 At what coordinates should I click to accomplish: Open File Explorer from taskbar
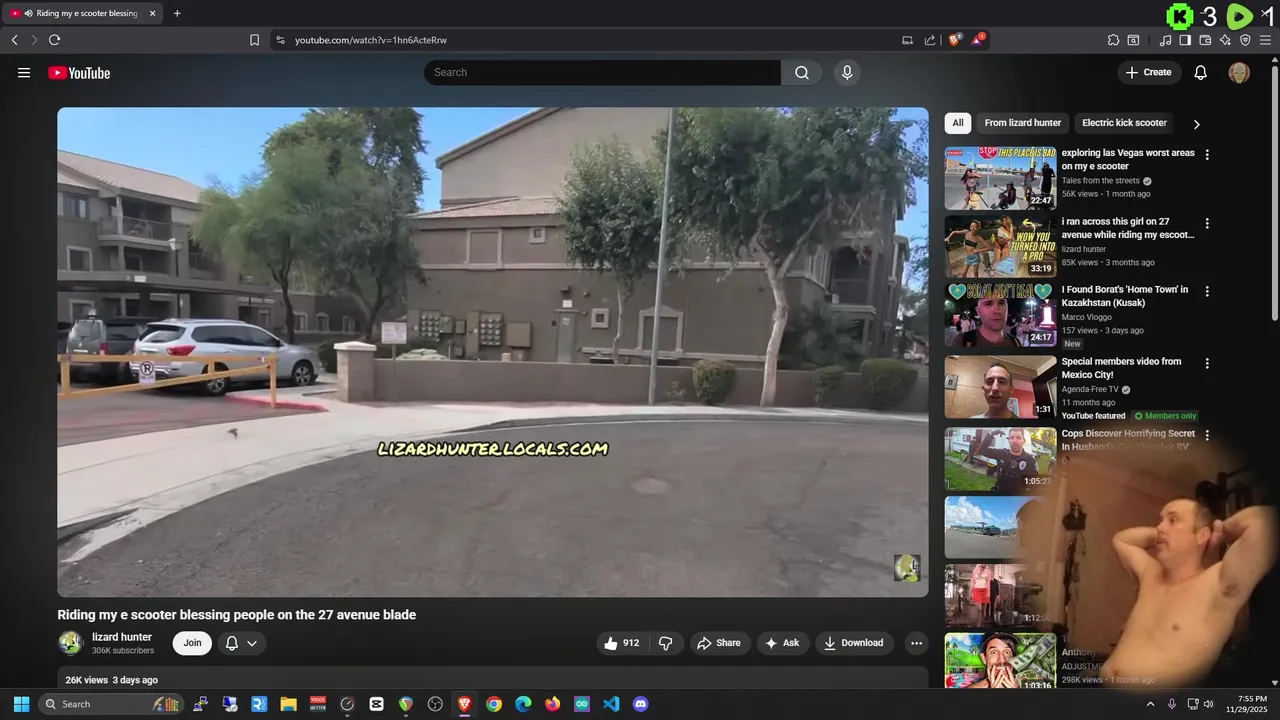coord(288,704)
